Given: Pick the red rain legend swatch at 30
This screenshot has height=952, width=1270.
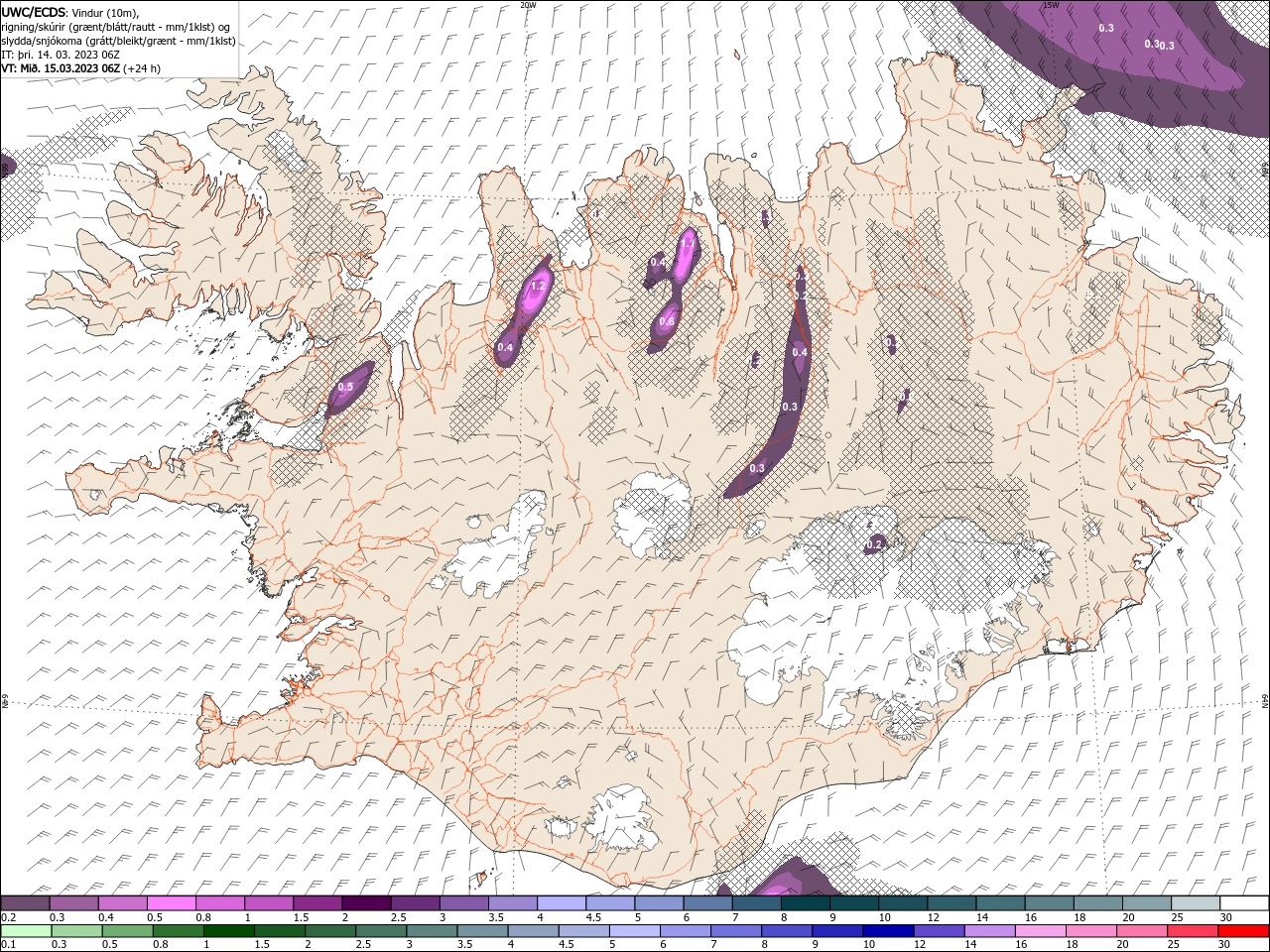Looking at the screenshot, I should coord(1243,931).
